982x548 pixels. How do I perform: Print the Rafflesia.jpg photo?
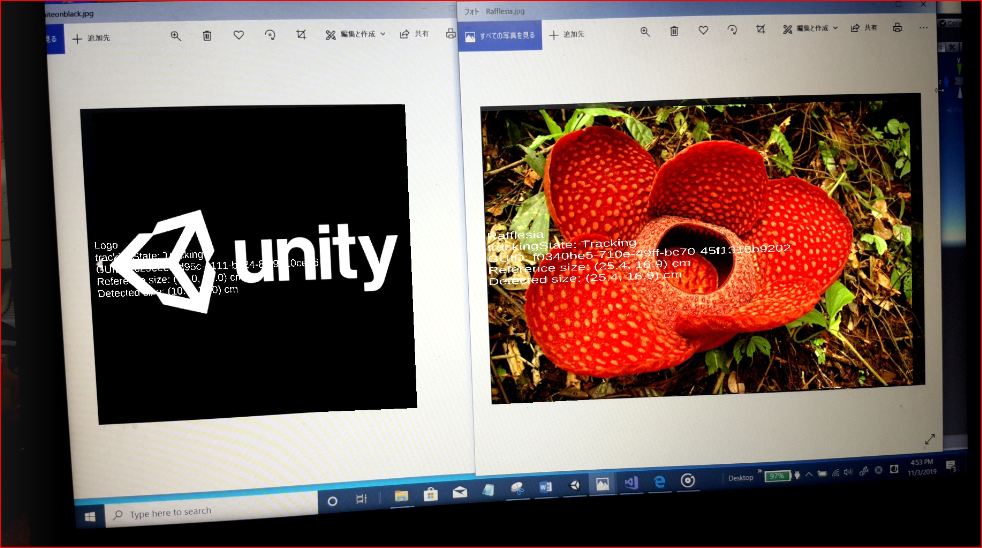[897, 28]
